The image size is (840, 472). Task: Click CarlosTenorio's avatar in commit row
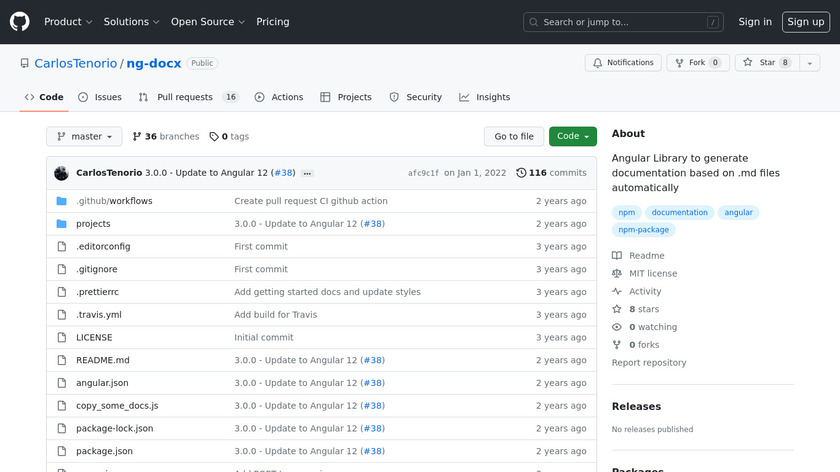point(61,173)
